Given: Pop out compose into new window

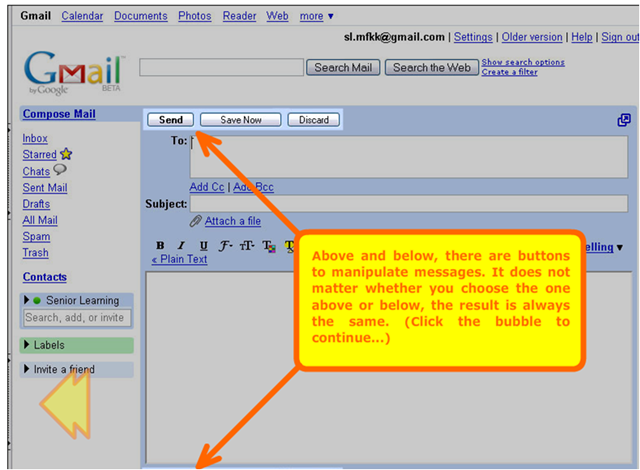Looking at the screenshot, I should coord(624,120).
